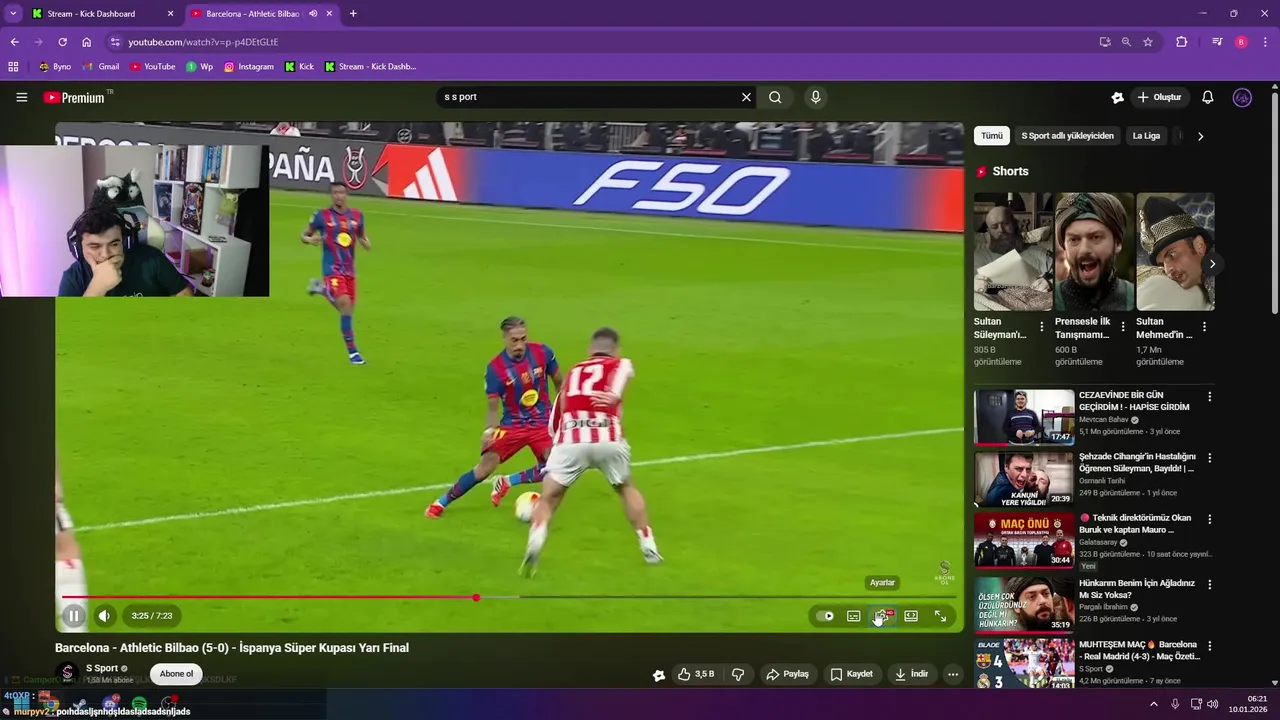Open YouTube notifications bell
1280x720 pixels.
[1208, 97]
